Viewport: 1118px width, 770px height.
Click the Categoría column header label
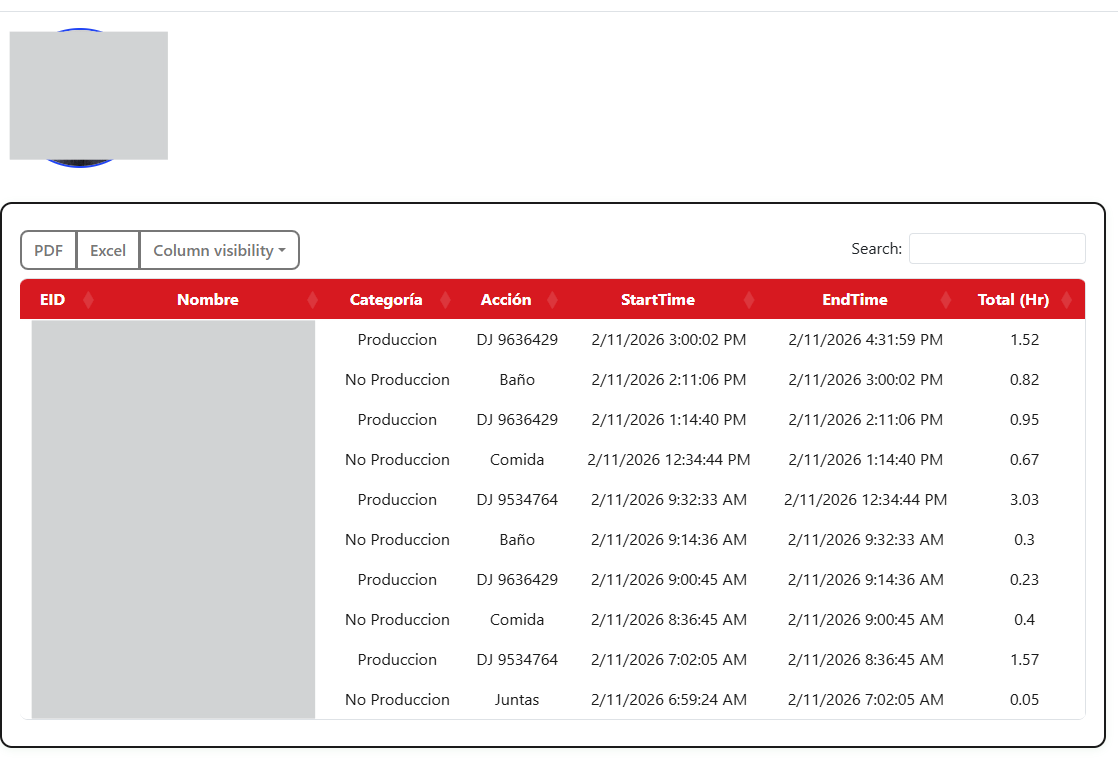(386, 300)
